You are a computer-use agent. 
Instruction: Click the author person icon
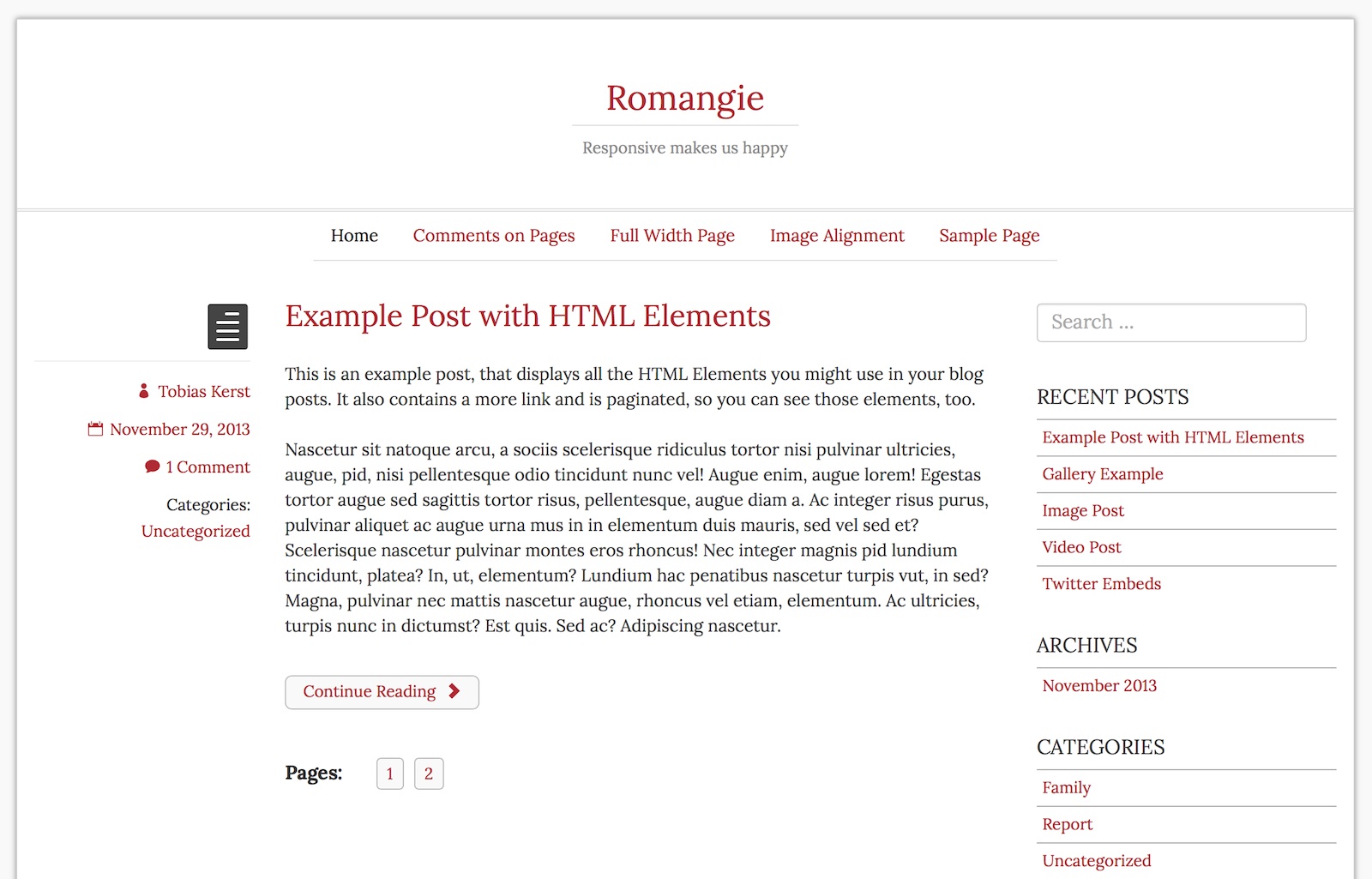pyautogui.click(x=144, y=391)
